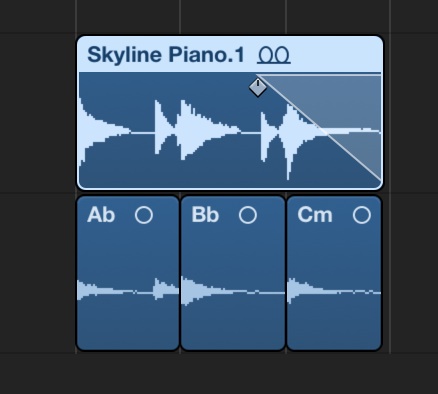Click the waveform inside the Cm region
This screenshot has width=438, height=394.
(334, 291)
